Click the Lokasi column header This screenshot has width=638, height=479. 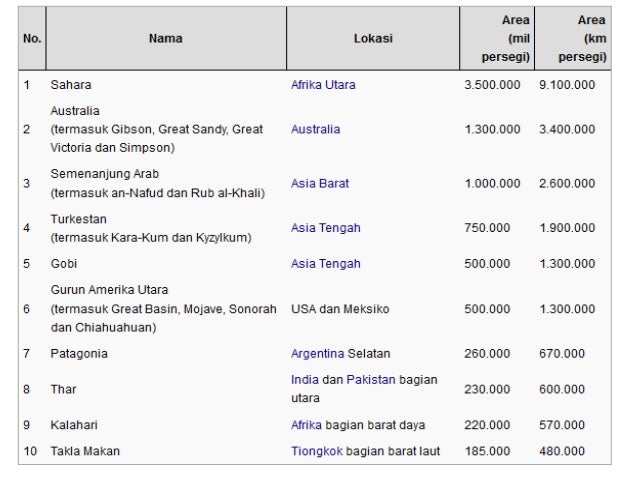click(373, 39)
